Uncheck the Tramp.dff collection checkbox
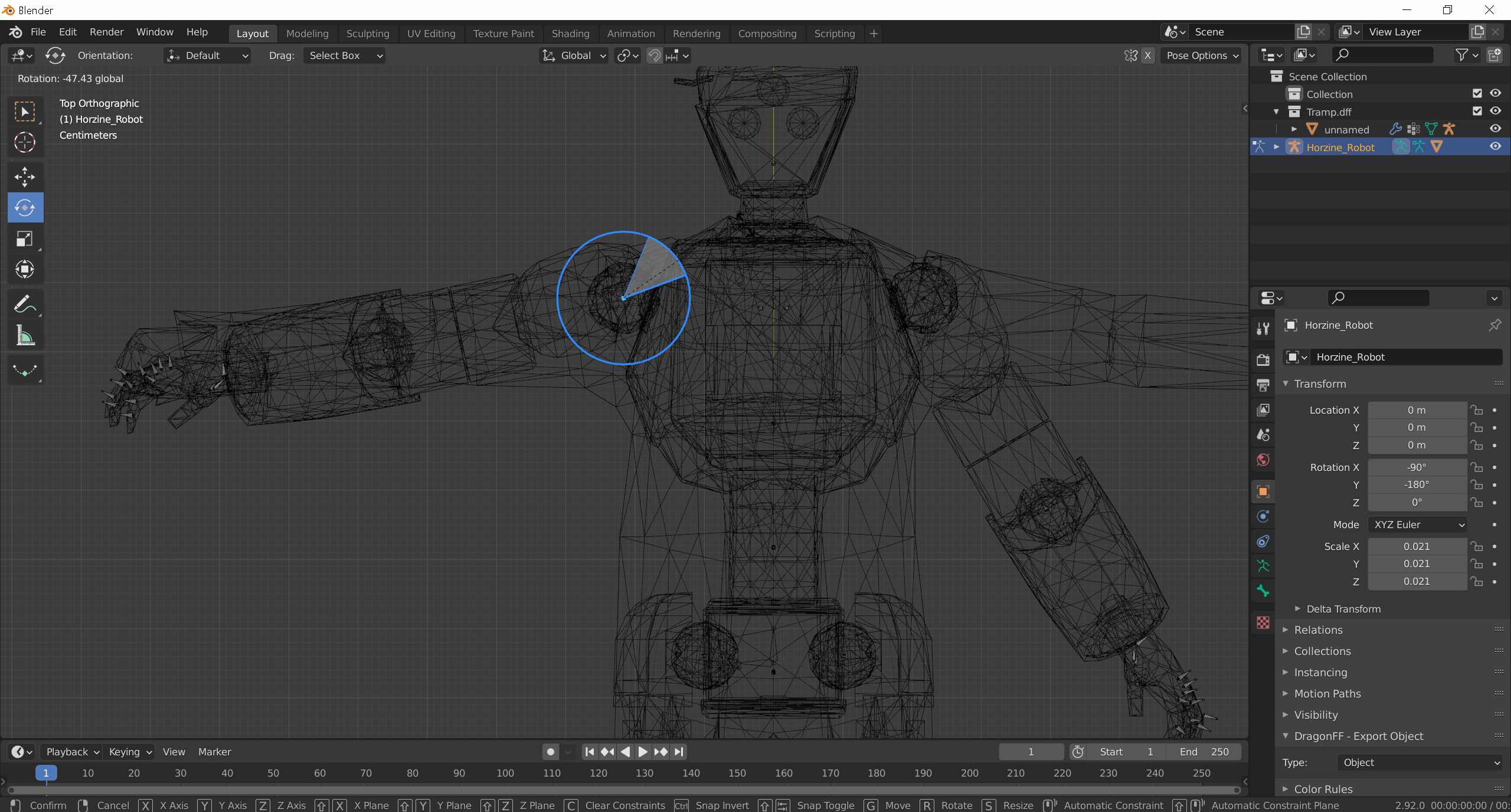The height and width of the screenshot is (812, 1511). pos(1477,111)
